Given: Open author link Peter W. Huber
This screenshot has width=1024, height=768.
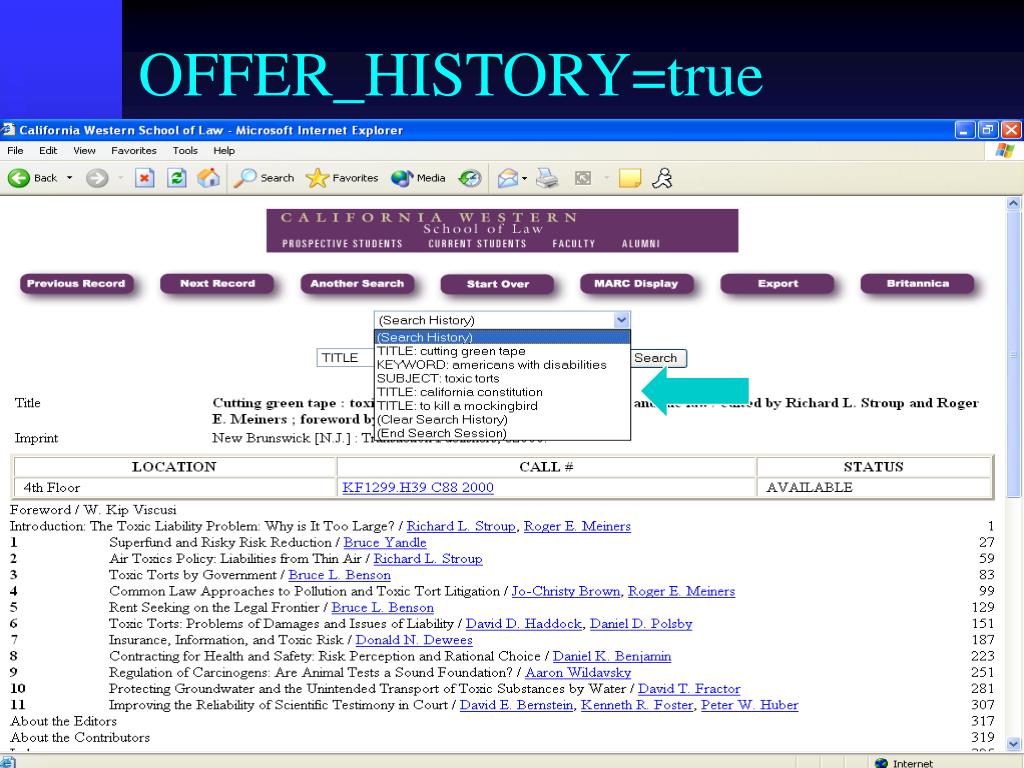Looking at the screenshot, I should pos(750,705).
